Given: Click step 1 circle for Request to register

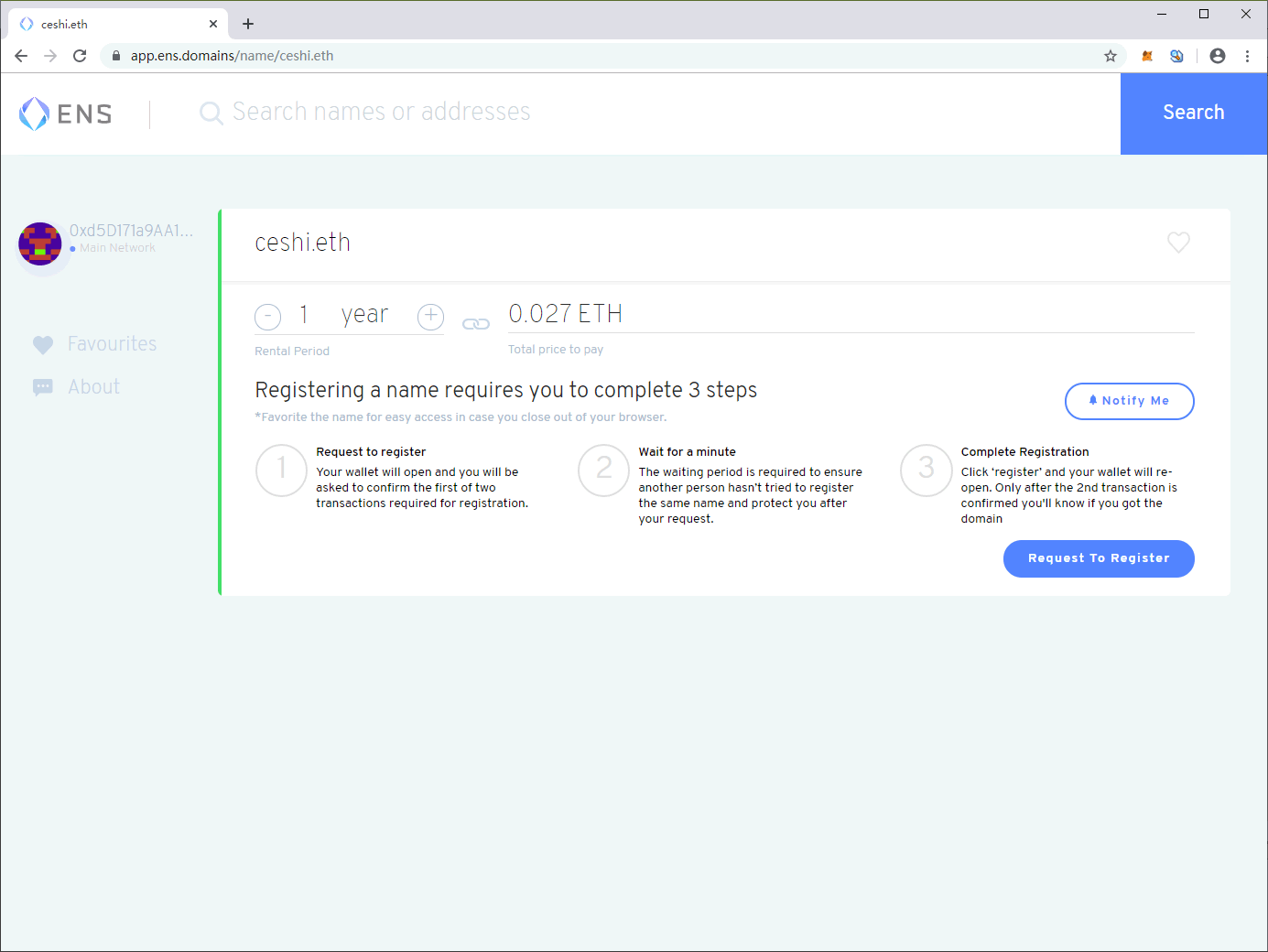Looking at the screenshot, I should [x=282, y=471].
